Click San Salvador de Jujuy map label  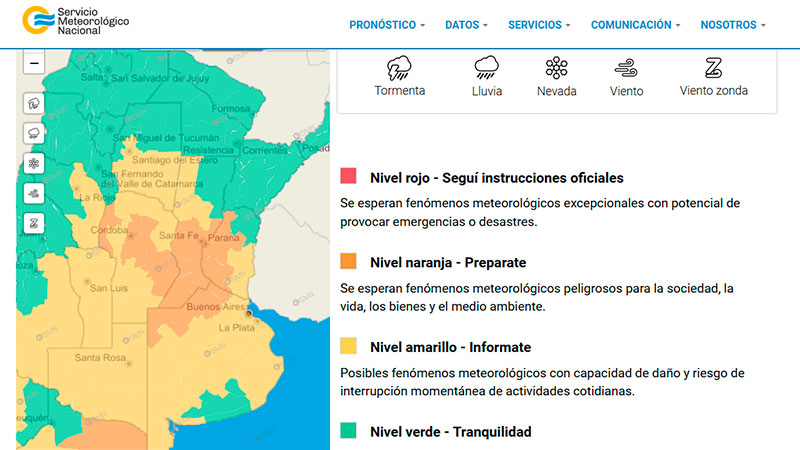(x=160, y=79)
